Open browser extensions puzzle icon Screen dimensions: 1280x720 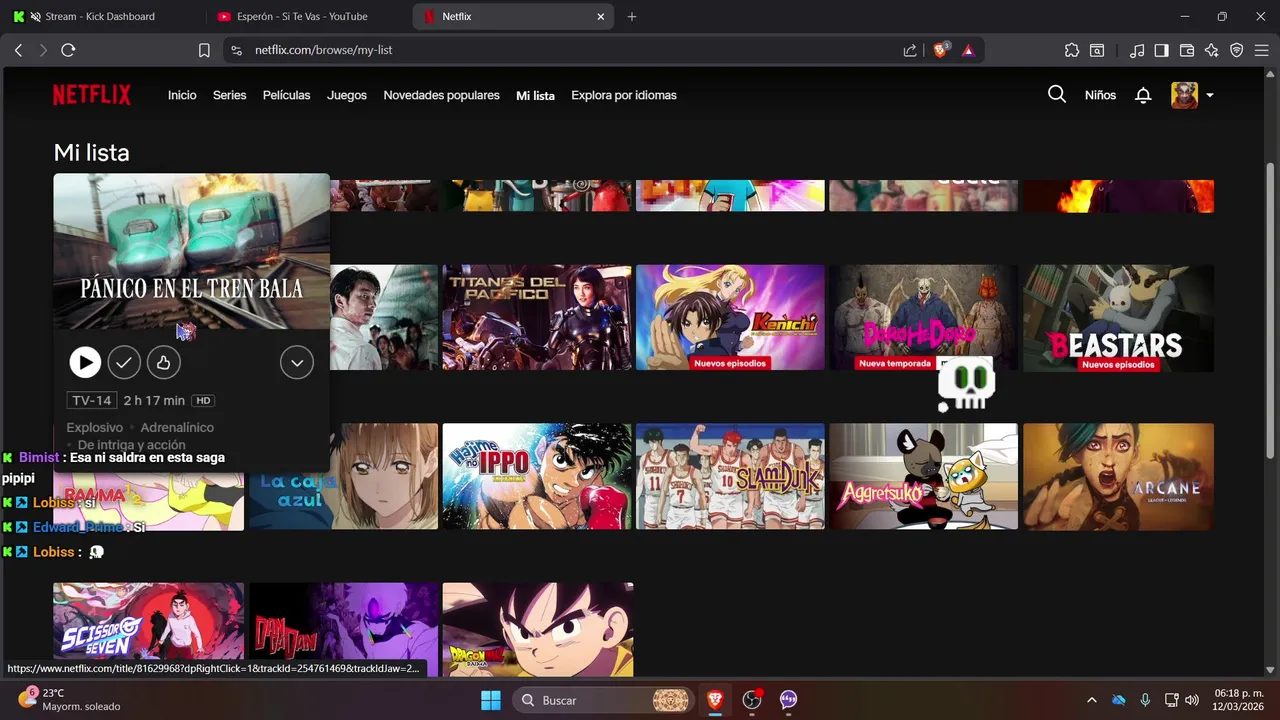tap(1072, 50)
